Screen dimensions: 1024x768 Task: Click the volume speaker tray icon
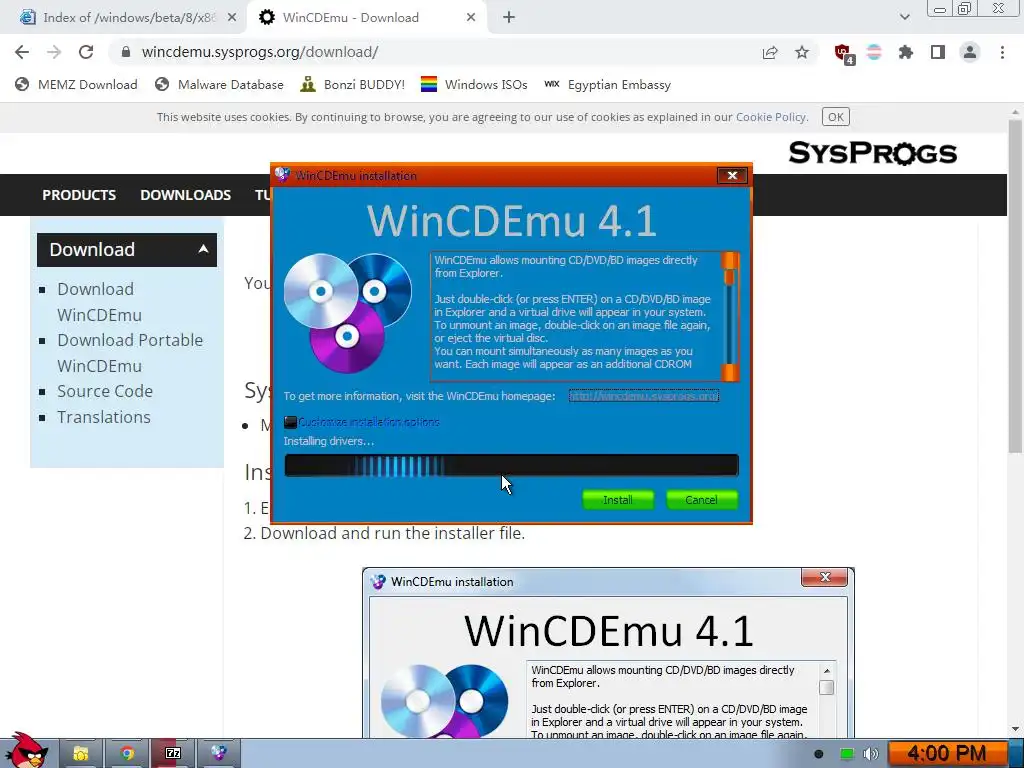click(871, 754)
